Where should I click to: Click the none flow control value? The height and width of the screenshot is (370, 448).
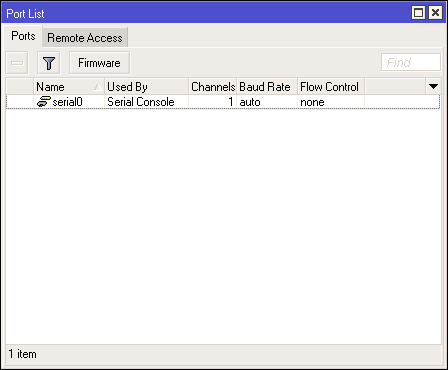click(x=312, y=102)
